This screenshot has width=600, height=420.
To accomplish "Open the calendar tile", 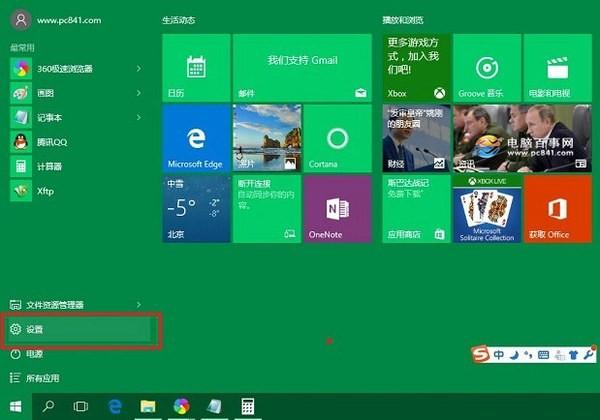I will coord(196,67).
